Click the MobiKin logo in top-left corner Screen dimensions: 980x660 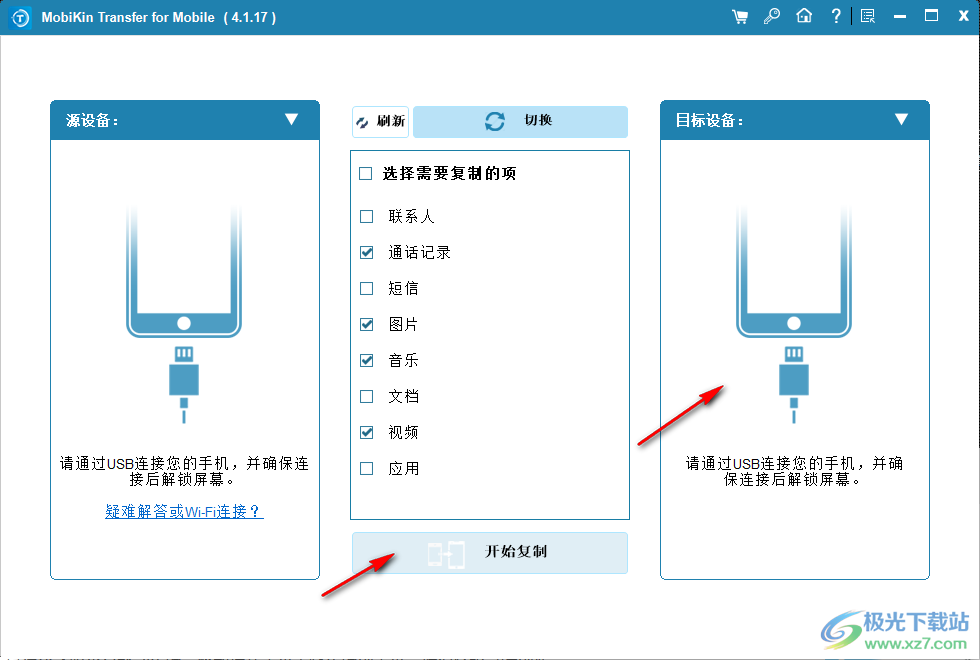(x=19, y=16)
